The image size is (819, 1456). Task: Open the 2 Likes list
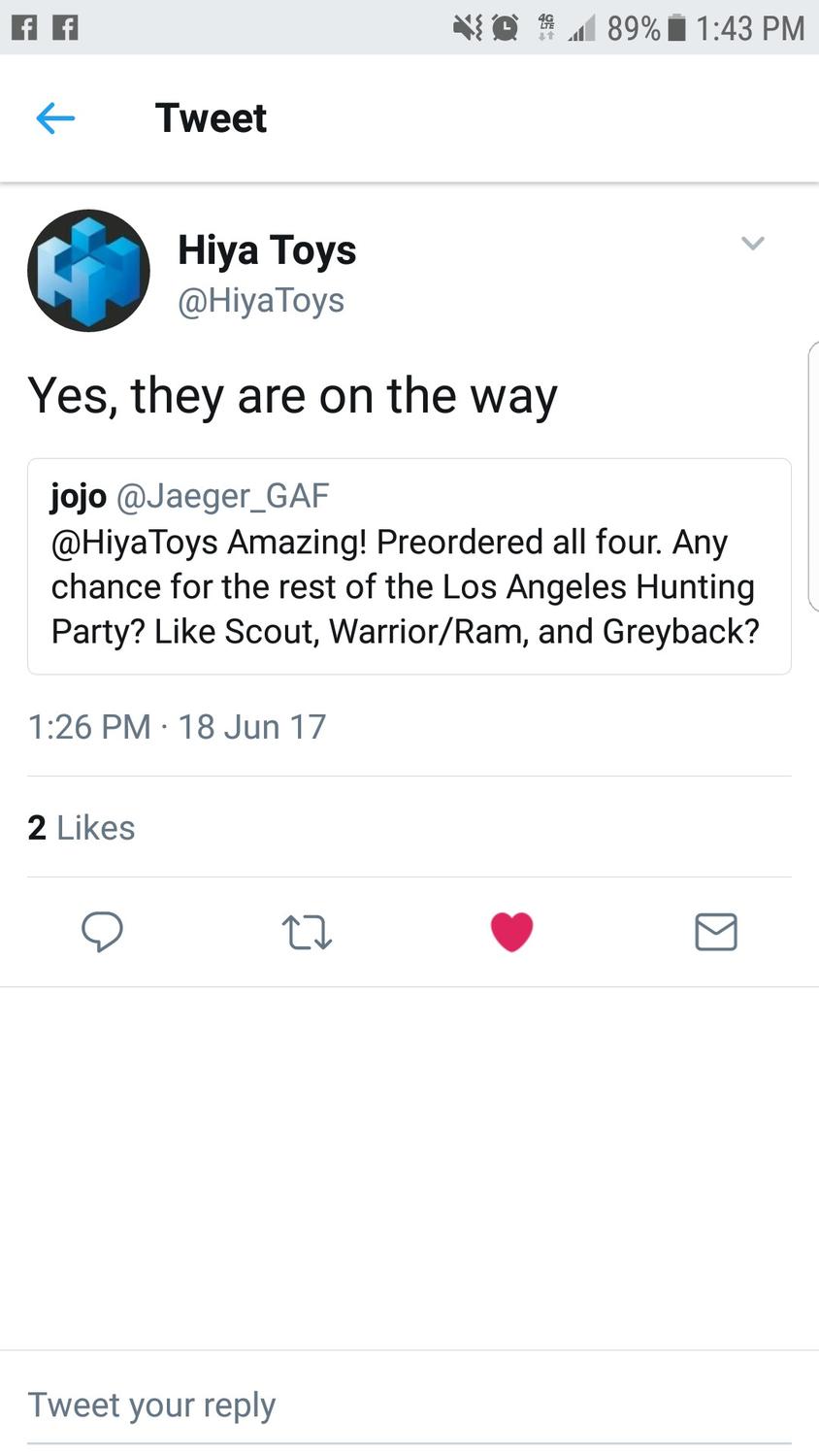click(x=82, y=828)
